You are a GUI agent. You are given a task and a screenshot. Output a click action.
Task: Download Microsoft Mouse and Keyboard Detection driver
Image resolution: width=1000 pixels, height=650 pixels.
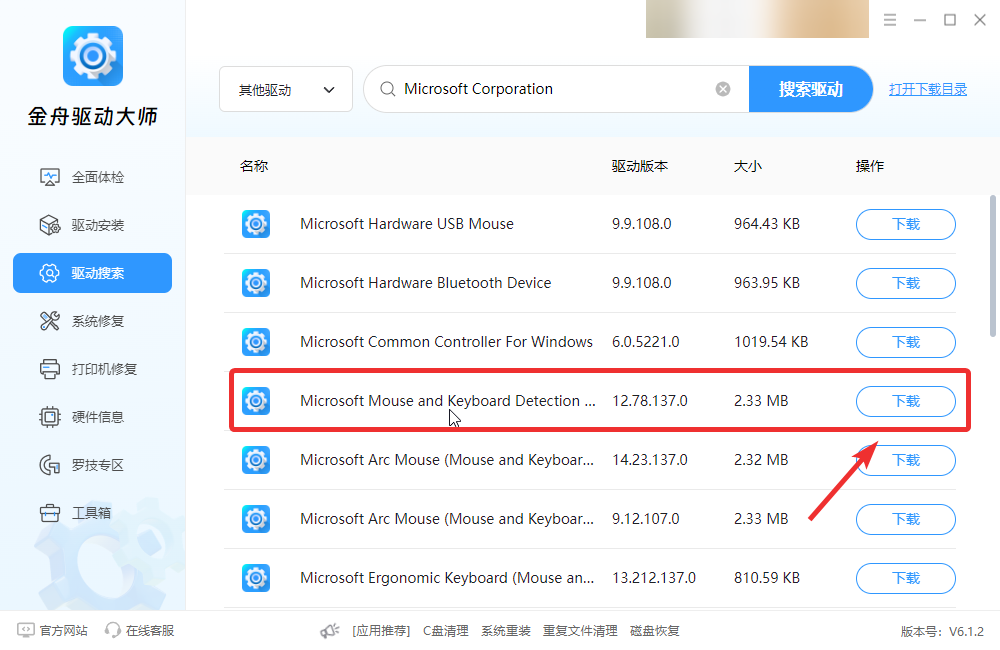coord(906,401)
